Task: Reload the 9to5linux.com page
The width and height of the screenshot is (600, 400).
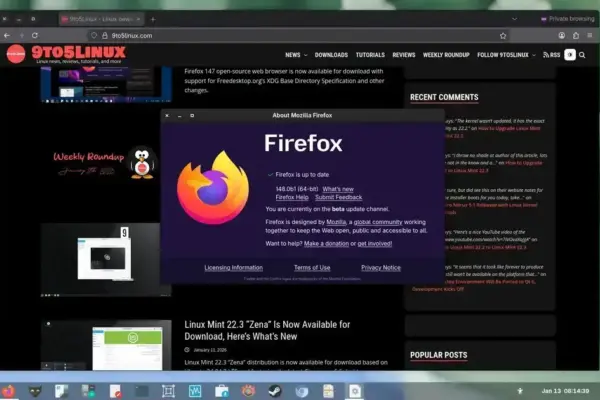Action: 35,36
